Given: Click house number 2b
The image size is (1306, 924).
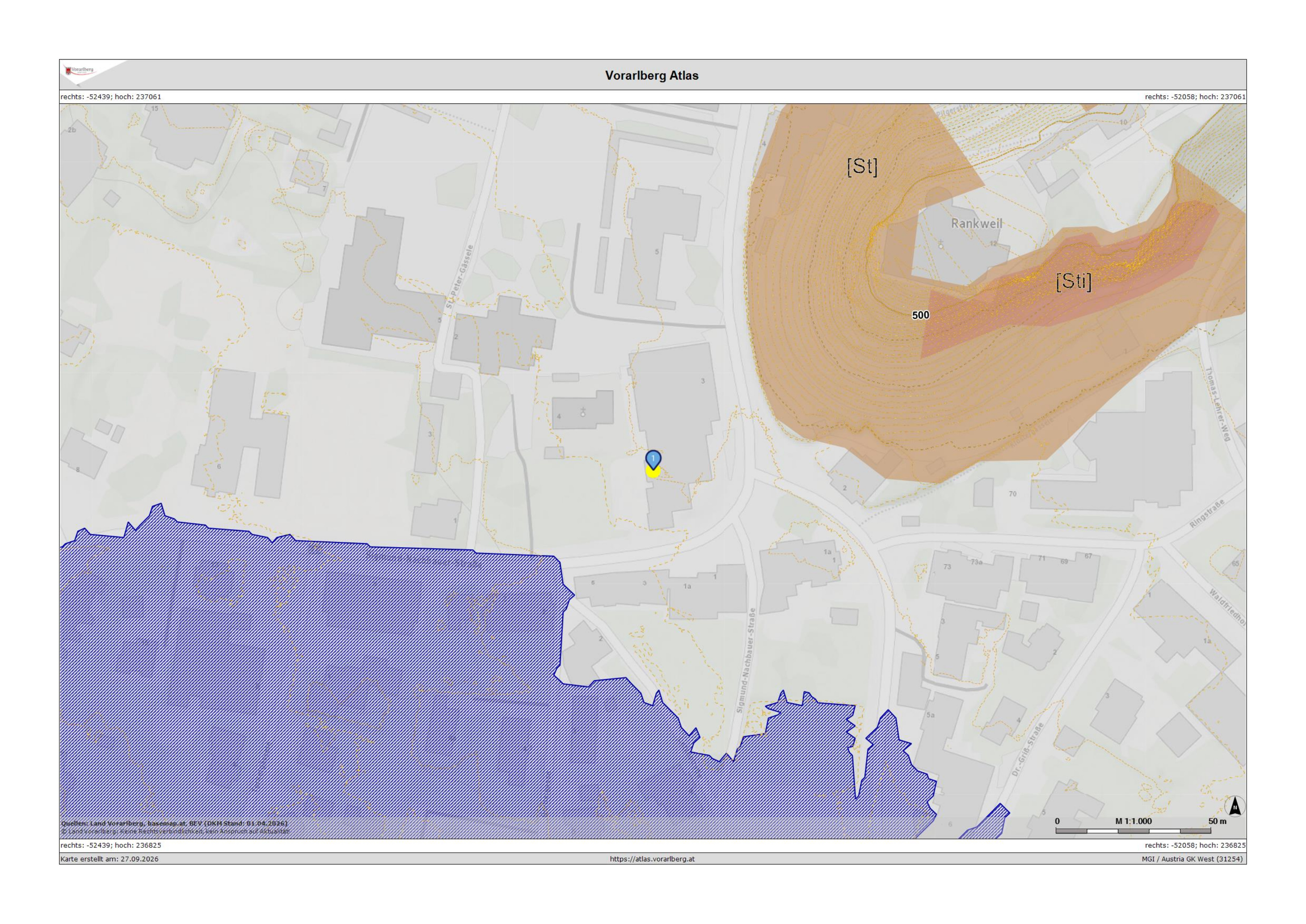Looking at the screenshot, I should tap(72, 130).
